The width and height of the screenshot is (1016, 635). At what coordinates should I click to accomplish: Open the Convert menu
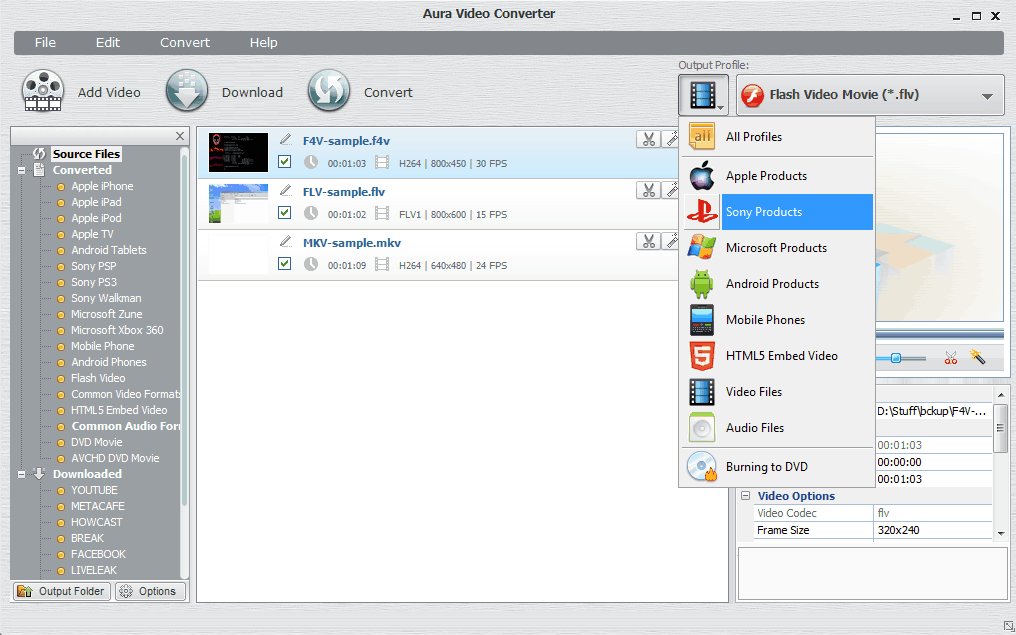185,43
